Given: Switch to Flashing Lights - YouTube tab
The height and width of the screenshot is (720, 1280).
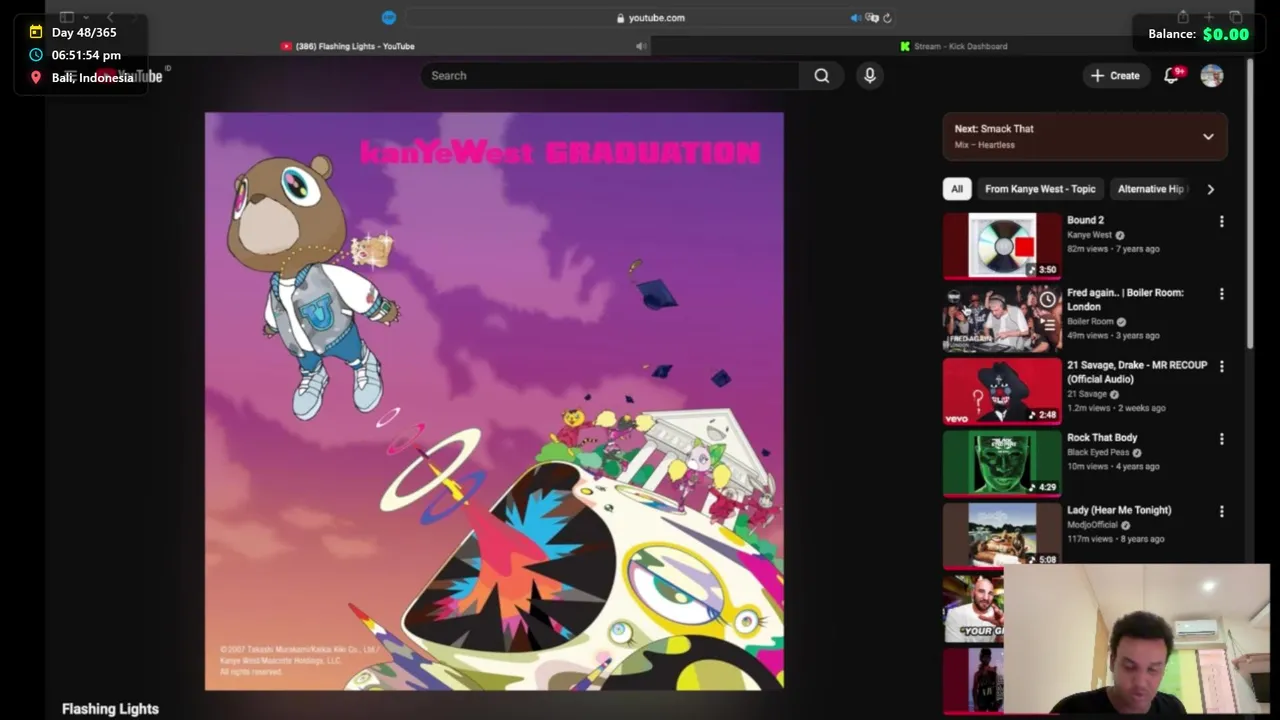Looking at the screenshot, I should pyautogui.click(x=355, y=46).
